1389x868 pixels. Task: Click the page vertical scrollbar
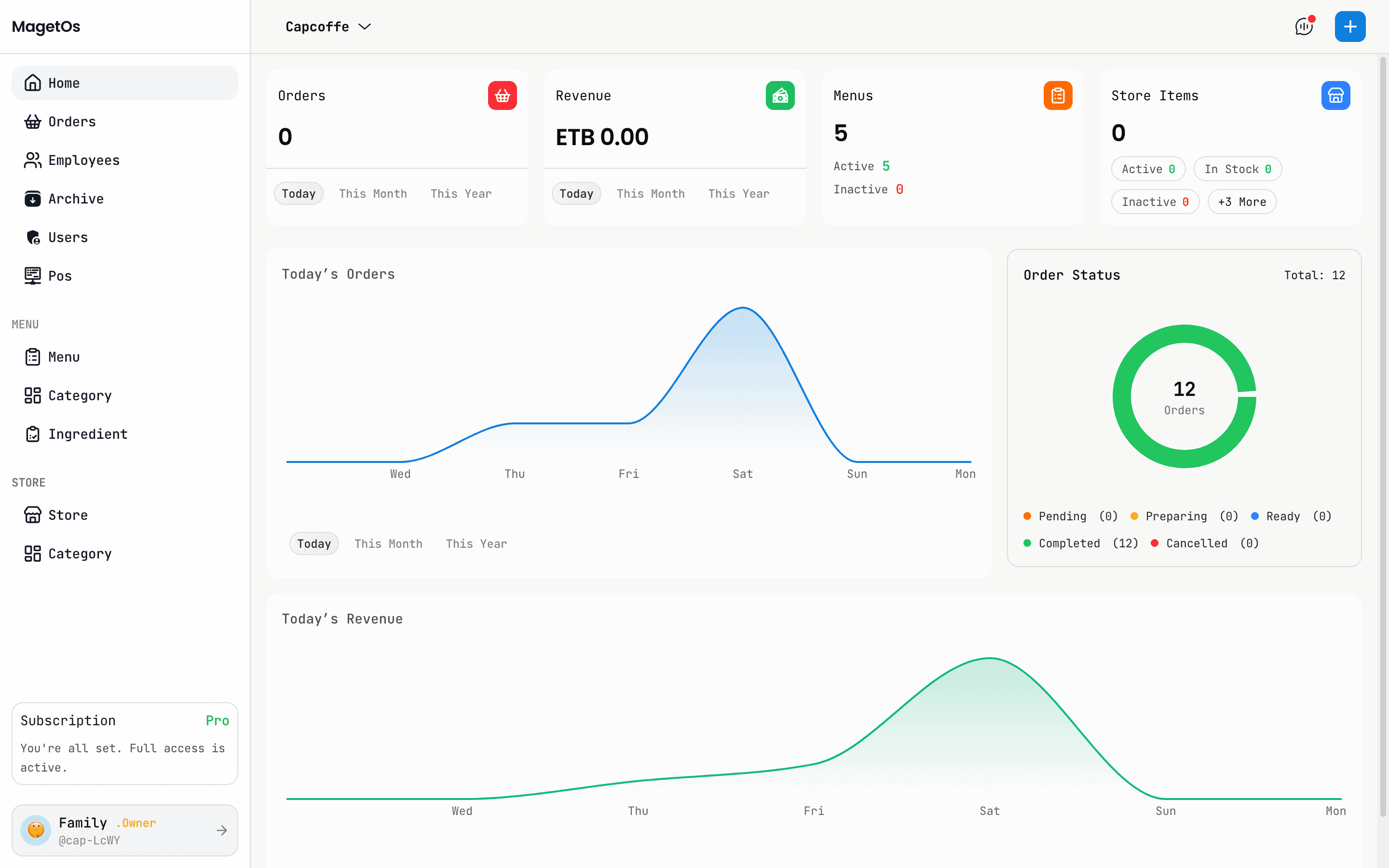point(1383,436)
